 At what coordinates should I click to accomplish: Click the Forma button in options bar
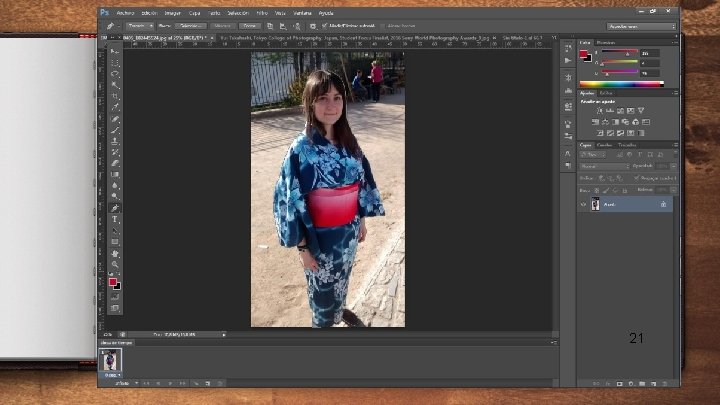(250, 26)
